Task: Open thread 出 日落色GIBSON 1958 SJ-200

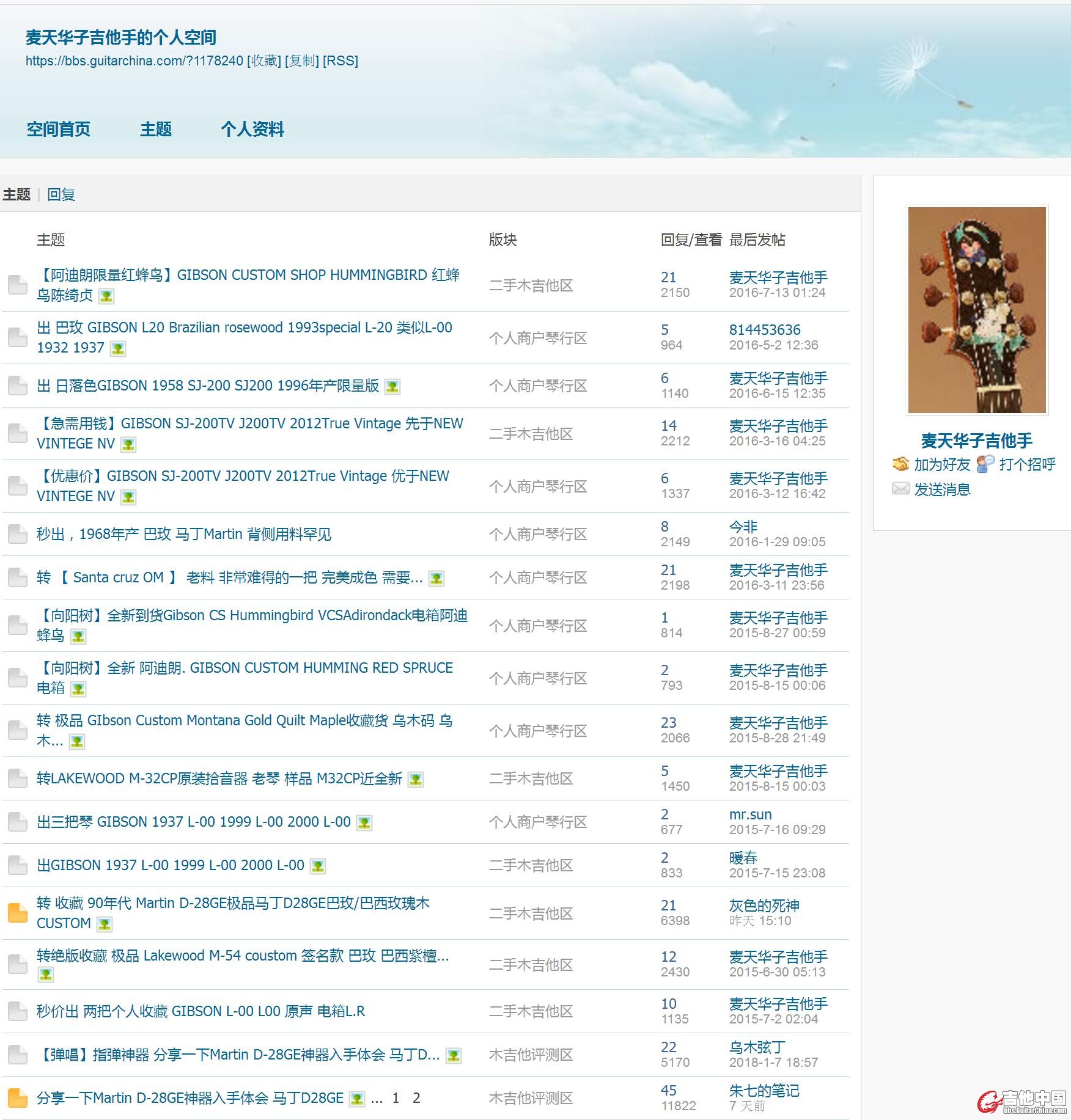Action: coord(208,386)
